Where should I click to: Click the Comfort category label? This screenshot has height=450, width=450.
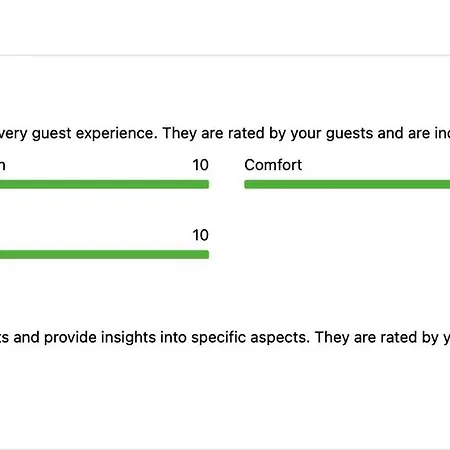273,165
